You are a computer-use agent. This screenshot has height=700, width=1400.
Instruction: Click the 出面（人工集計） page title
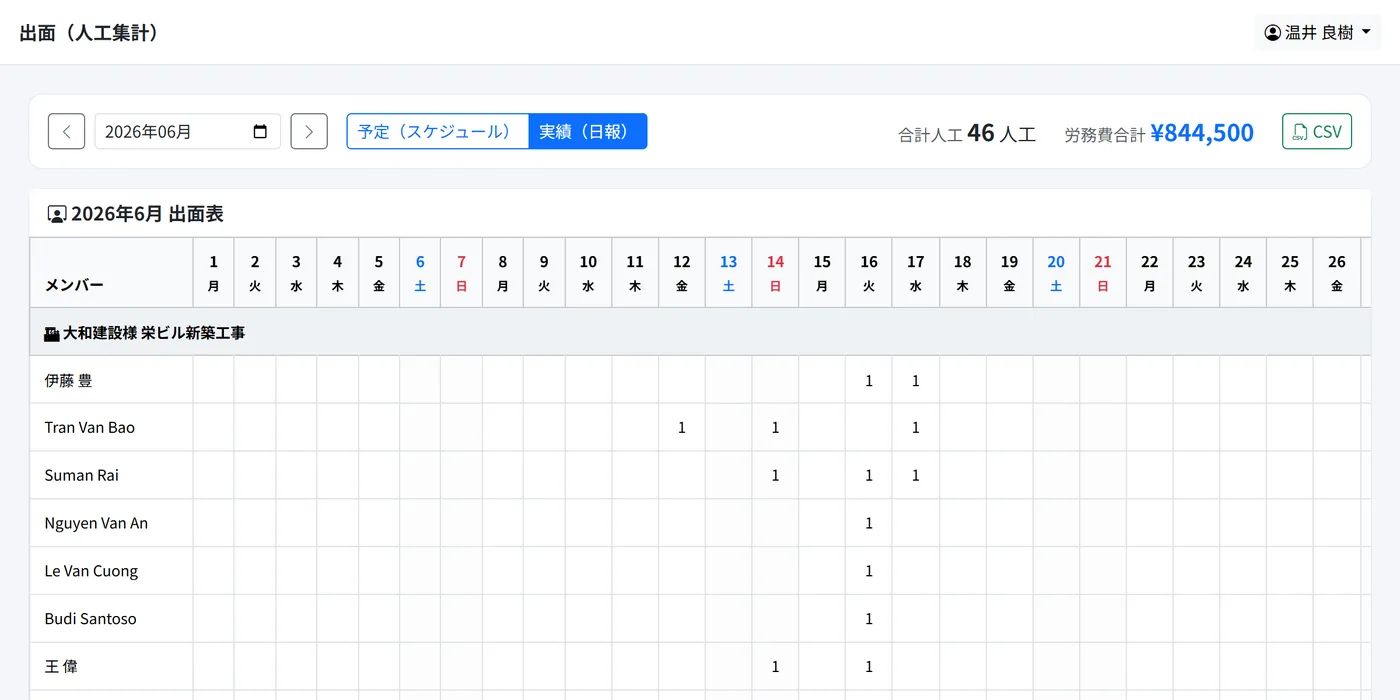pos(89,33)
